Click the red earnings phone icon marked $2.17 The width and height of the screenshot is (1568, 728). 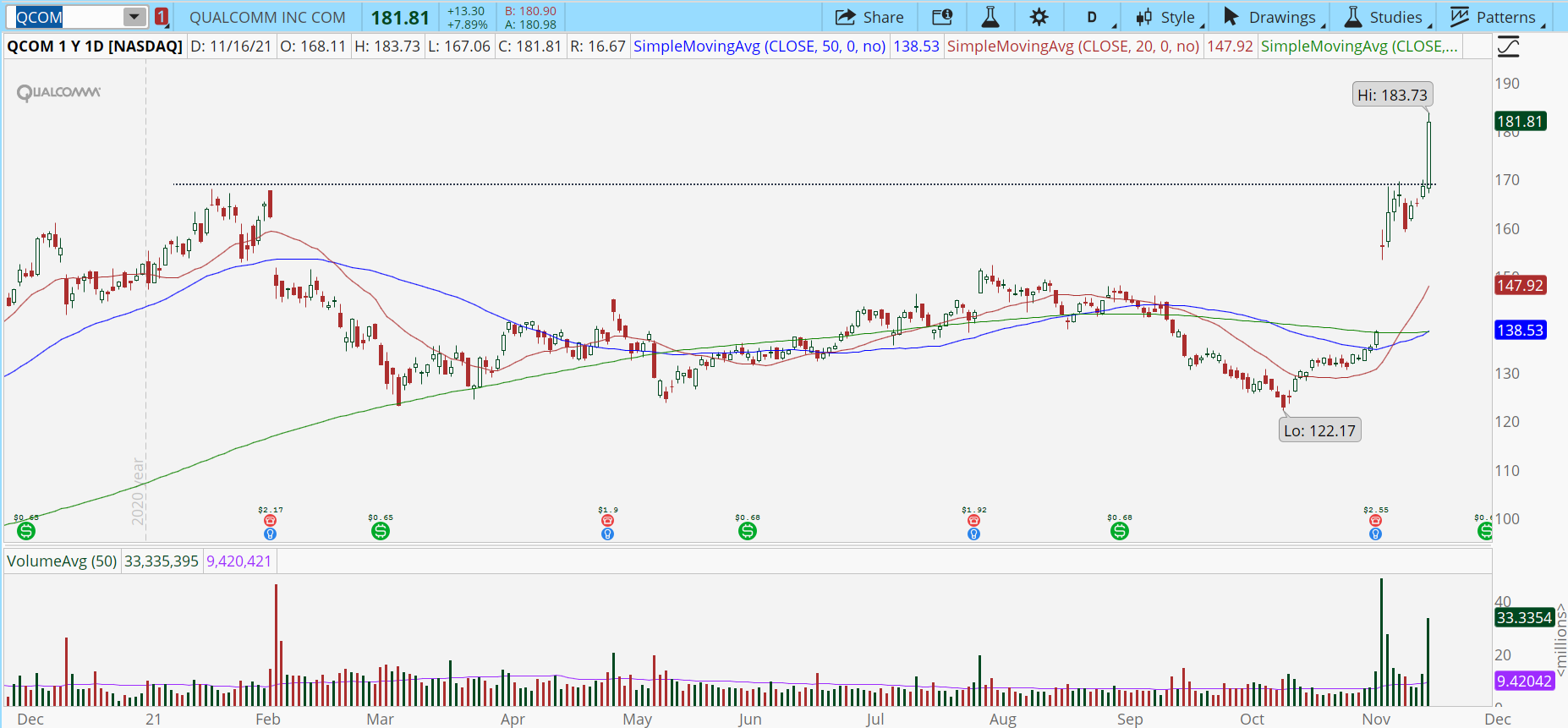(x=271, y=521)
